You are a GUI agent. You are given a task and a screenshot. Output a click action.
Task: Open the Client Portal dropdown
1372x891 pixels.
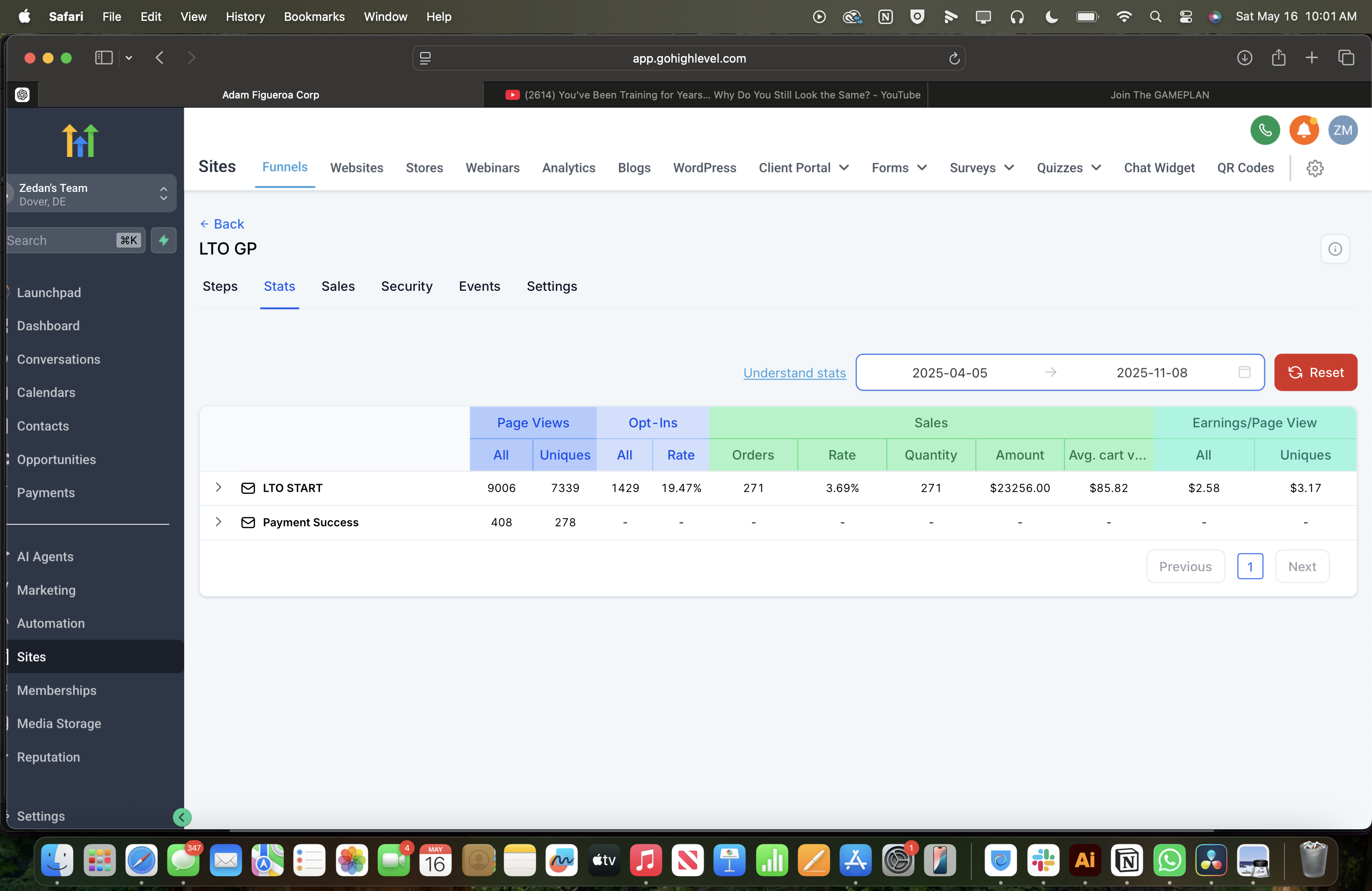804,168
